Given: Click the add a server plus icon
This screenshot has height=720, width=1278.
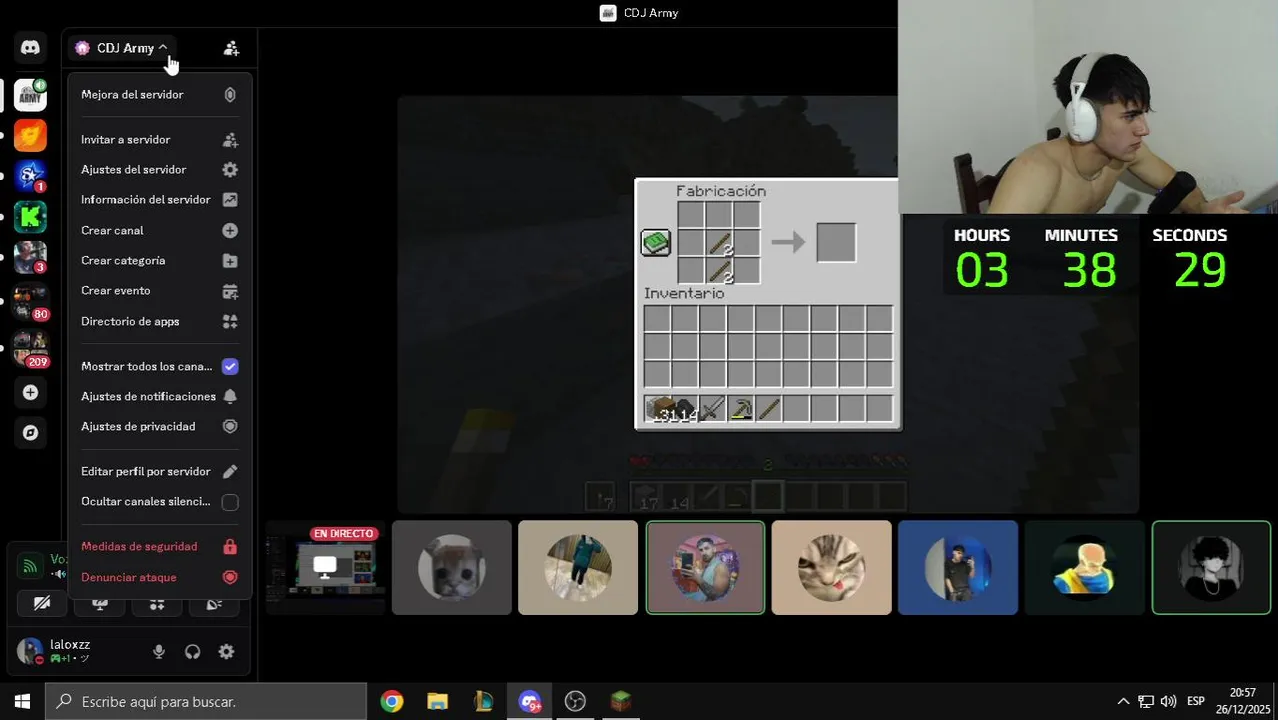Looking at the screenshot, I should coord(30,393).
